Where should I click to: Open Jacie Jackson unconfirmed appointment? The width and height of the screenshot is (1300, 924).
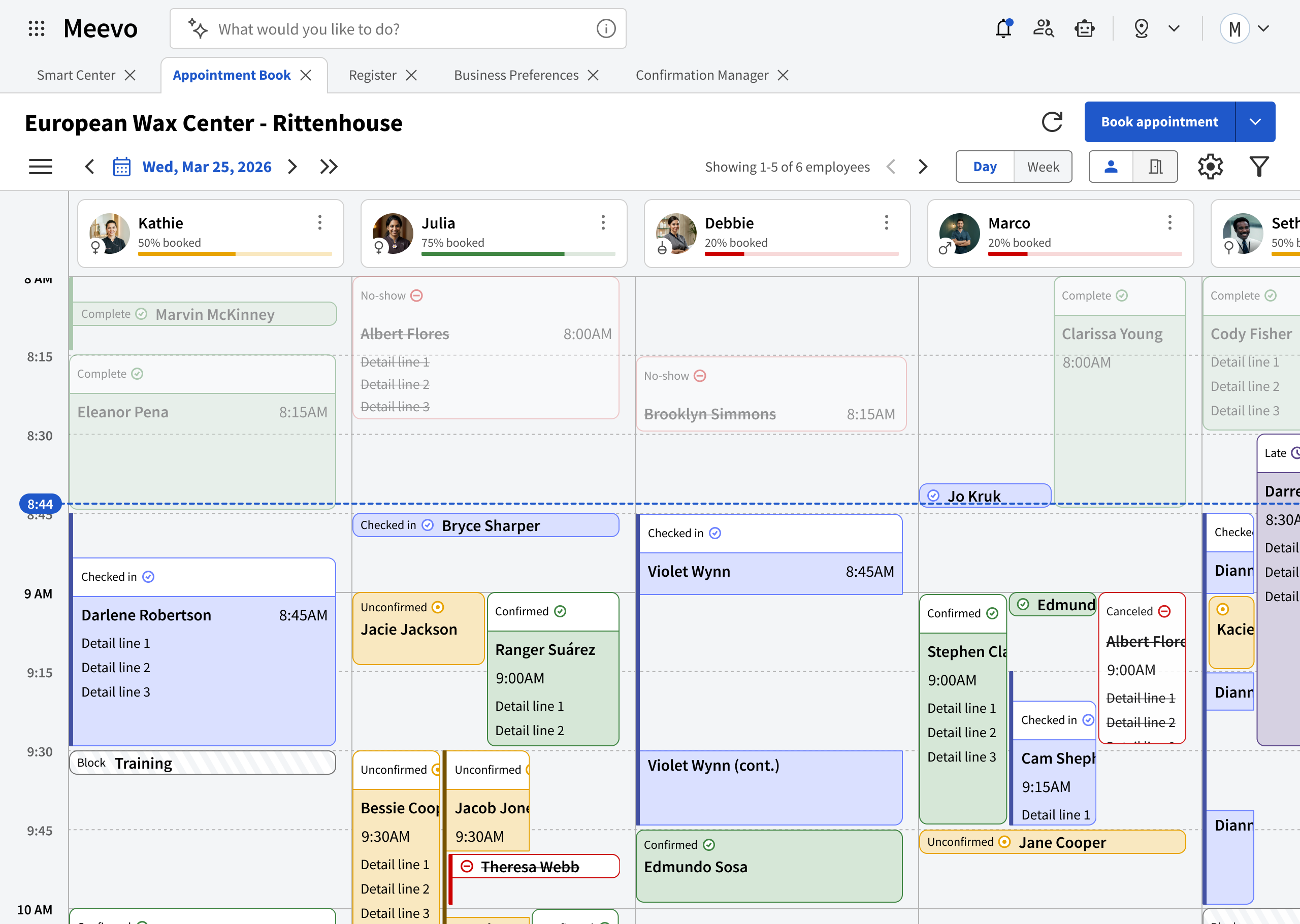click(419, 629)
